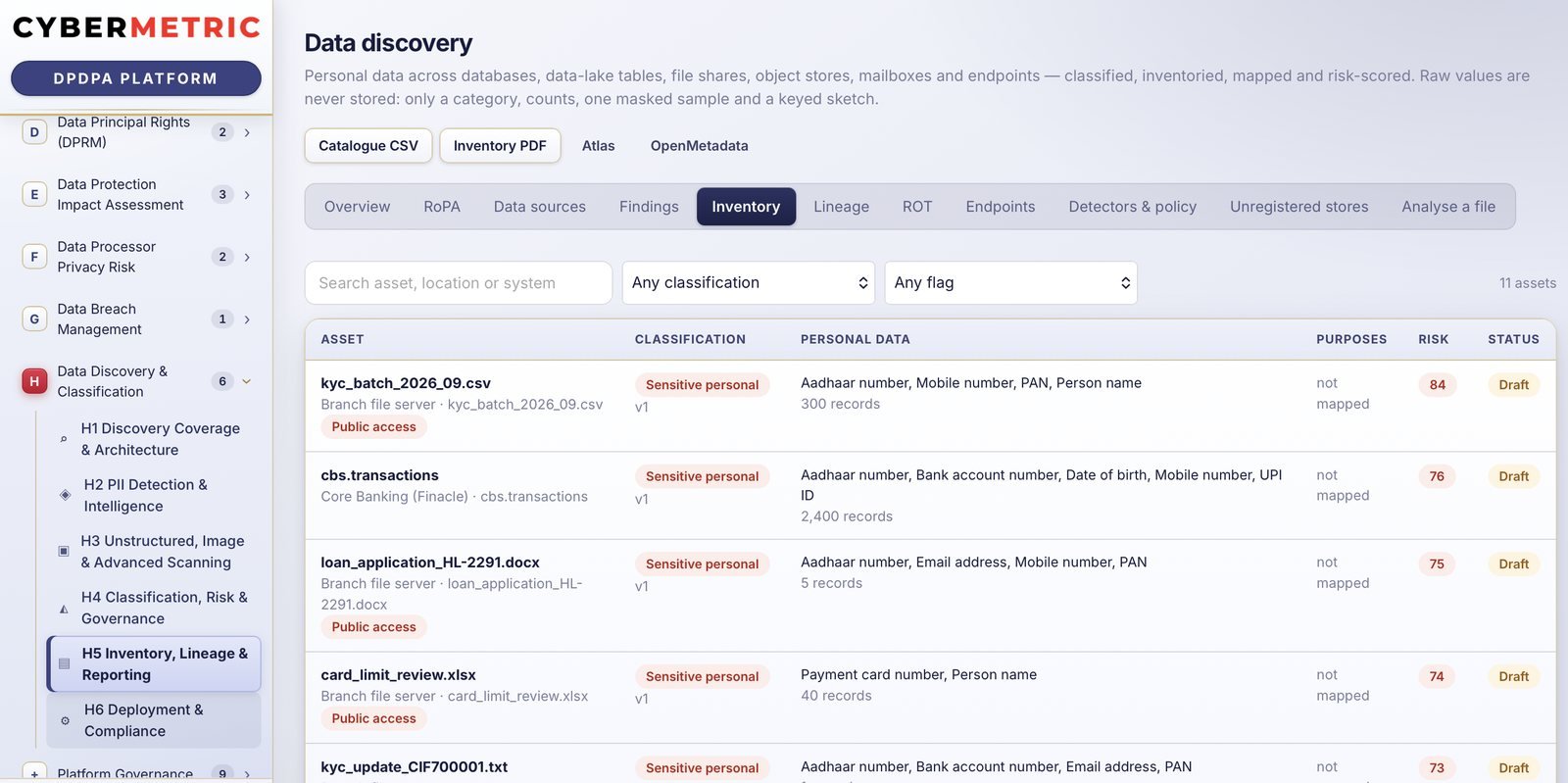Switch to the ROT tab
Viewport: 1568px width, 783px height.
tap(917, 207)
